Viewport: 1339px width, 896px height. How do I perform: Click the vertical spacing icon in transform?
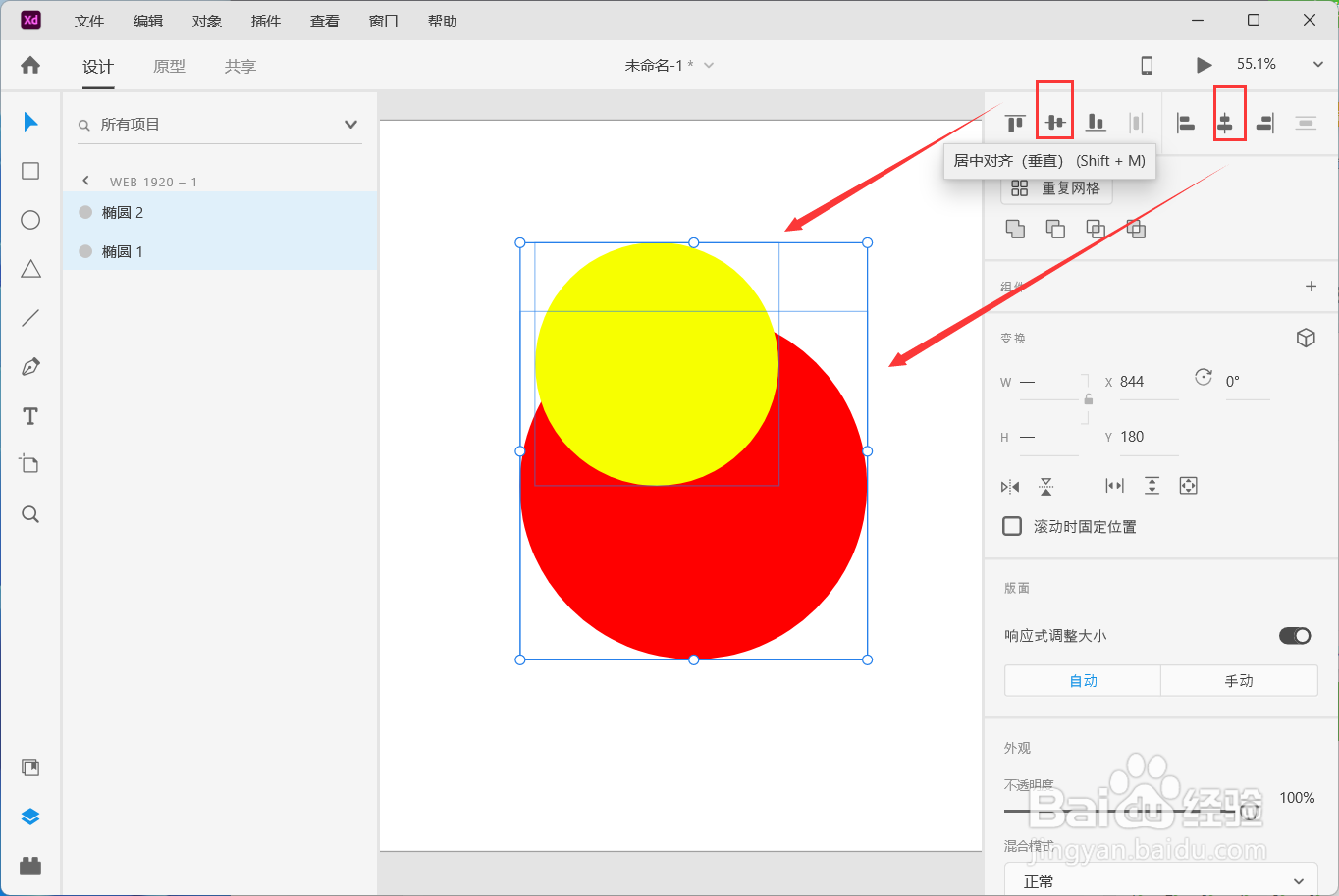(1152, 486)
